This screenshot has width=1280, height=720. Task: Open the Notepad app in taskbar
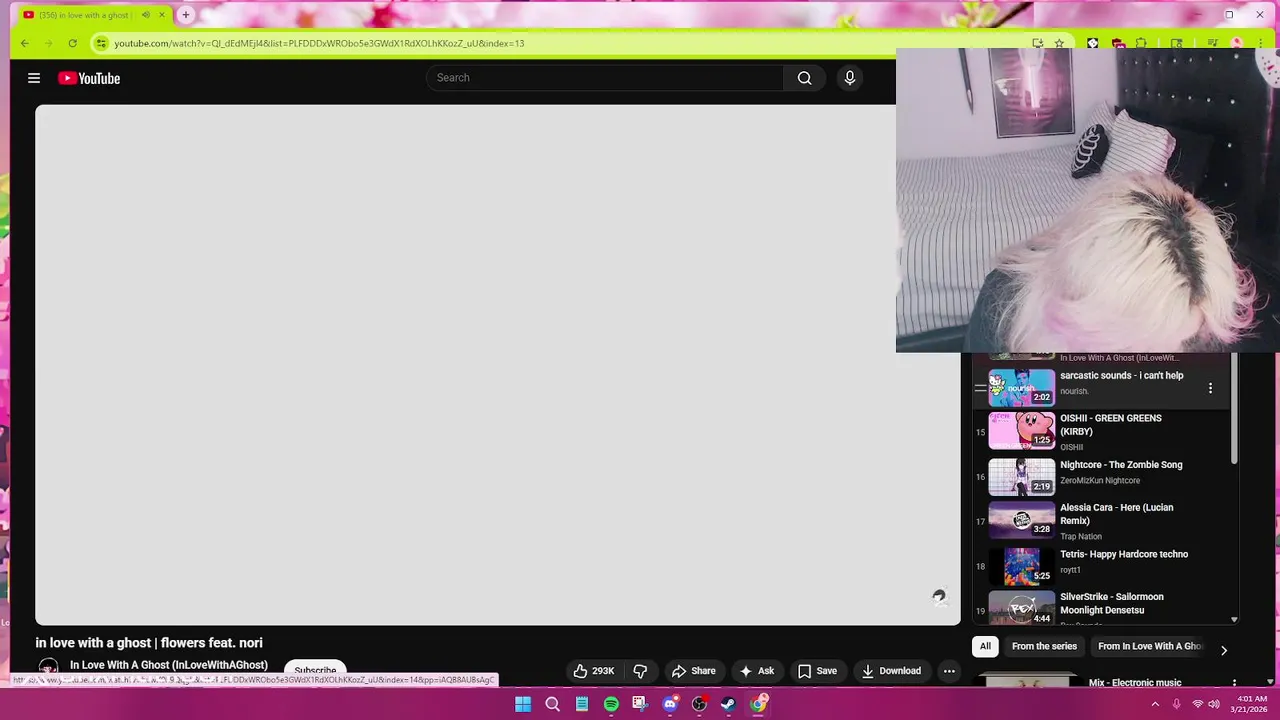[x=582, y=704]
